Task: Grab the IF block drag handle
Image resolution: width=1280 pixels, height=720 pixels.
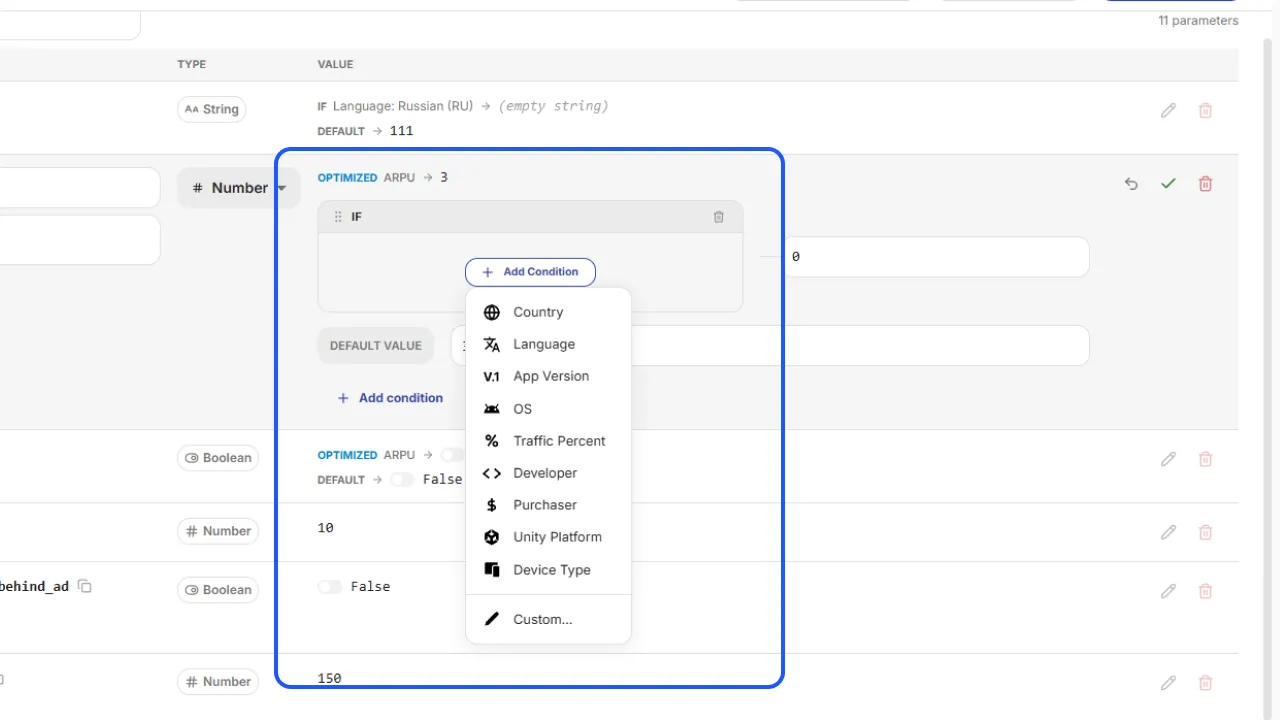Action: tap(338, 217)
